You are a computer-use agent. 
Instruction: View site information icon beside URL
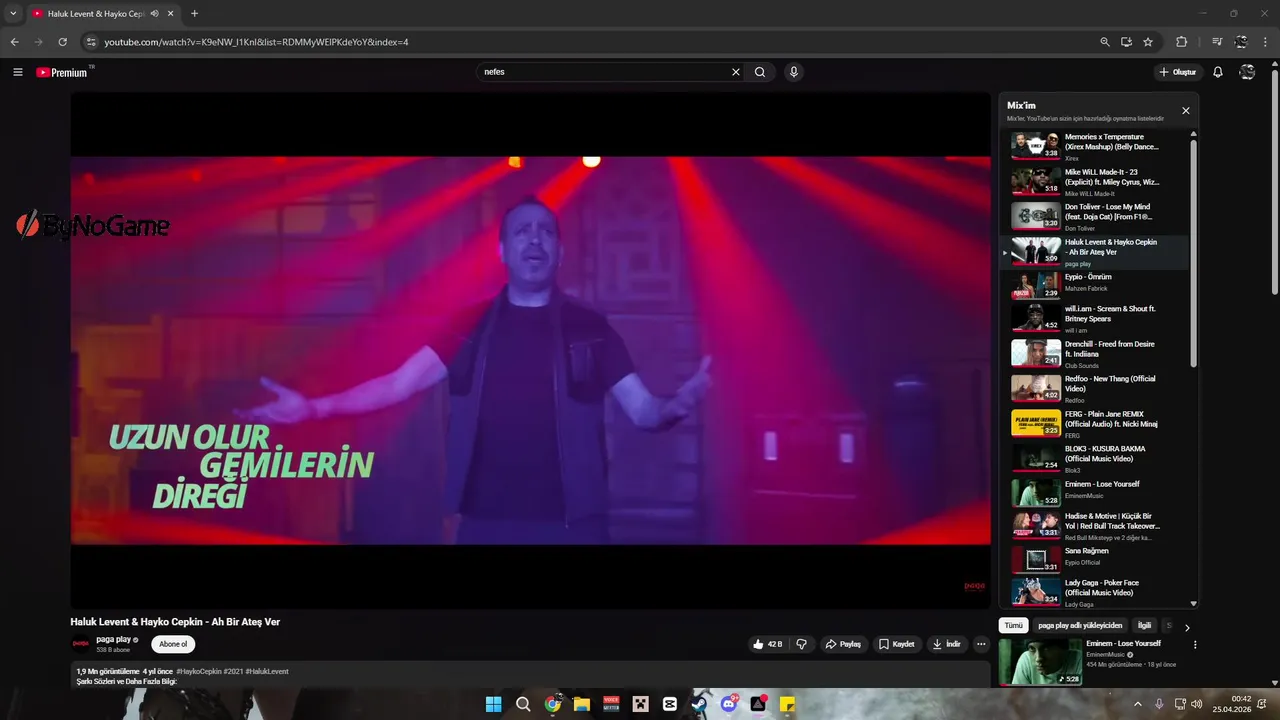[x=91, y=42]
